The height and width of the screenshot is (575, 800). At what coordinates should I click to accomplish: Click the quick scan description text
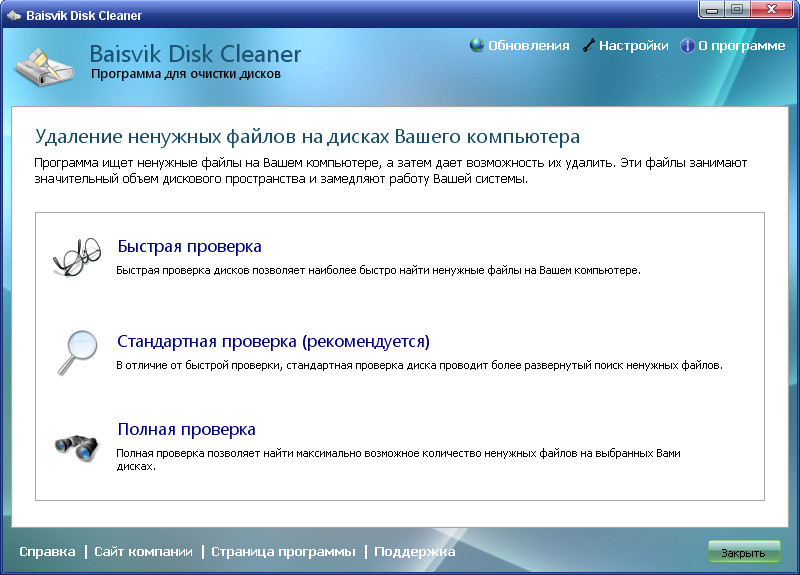(378, 270)
